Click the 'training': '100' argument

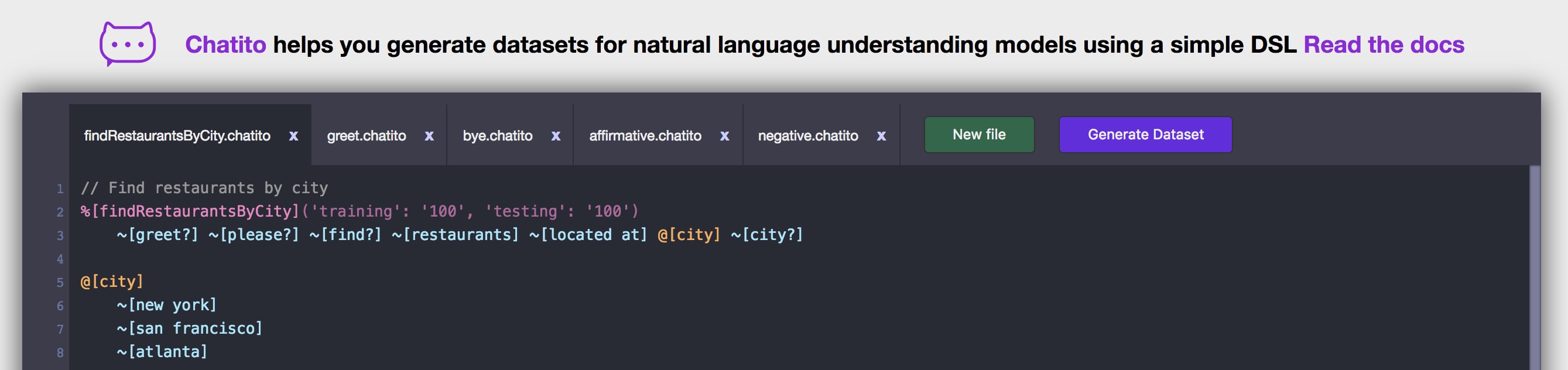[388, 211]
